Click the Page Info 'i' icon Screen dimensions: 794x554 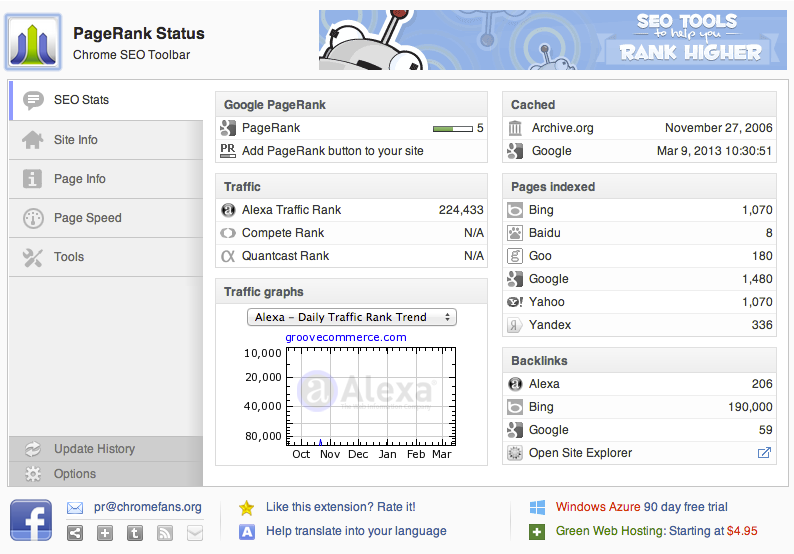coord(32,179)
